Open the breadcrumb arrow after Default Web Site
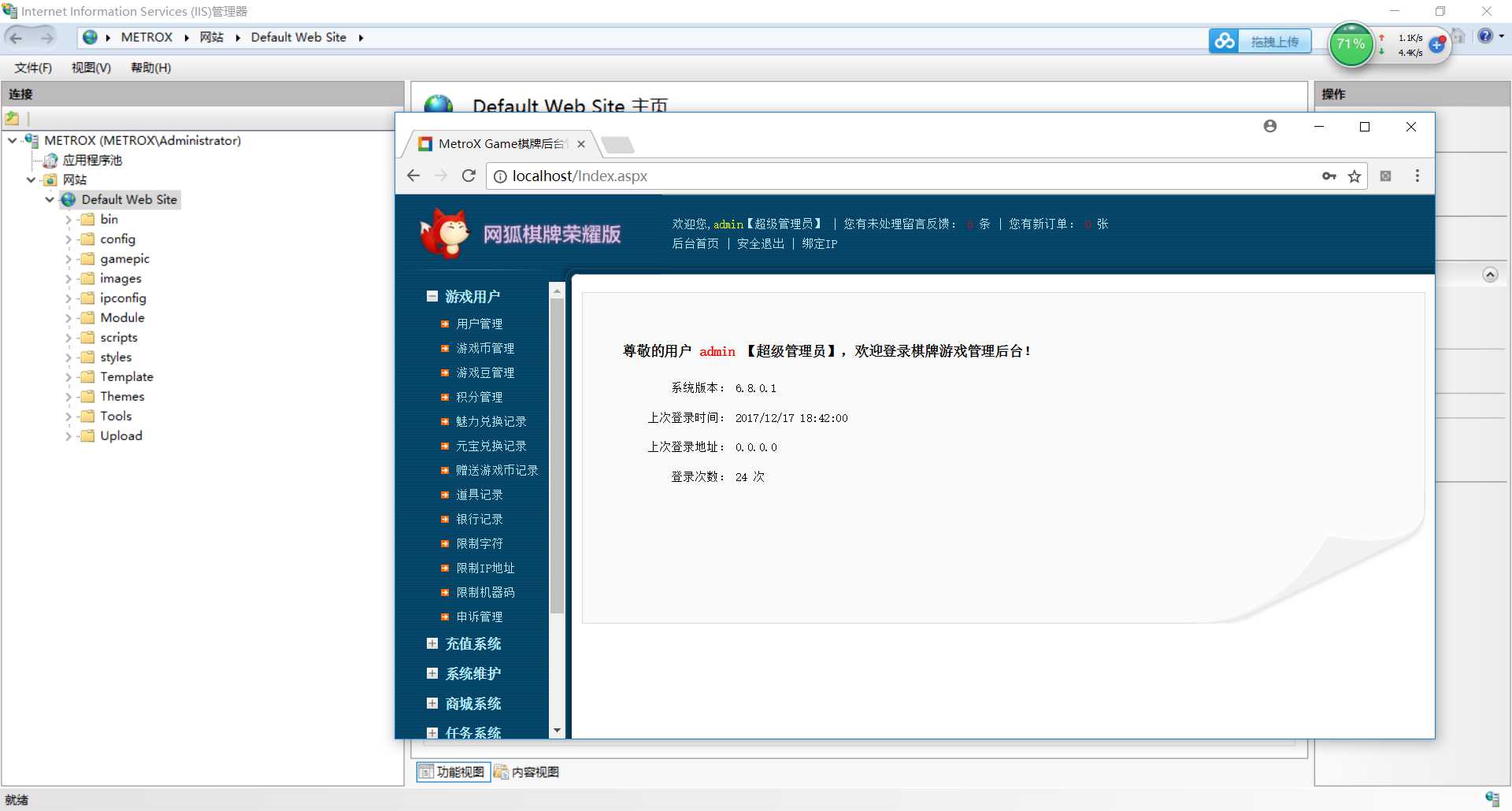The width and height of the screenshot is (1512, 811). [361, 38]
